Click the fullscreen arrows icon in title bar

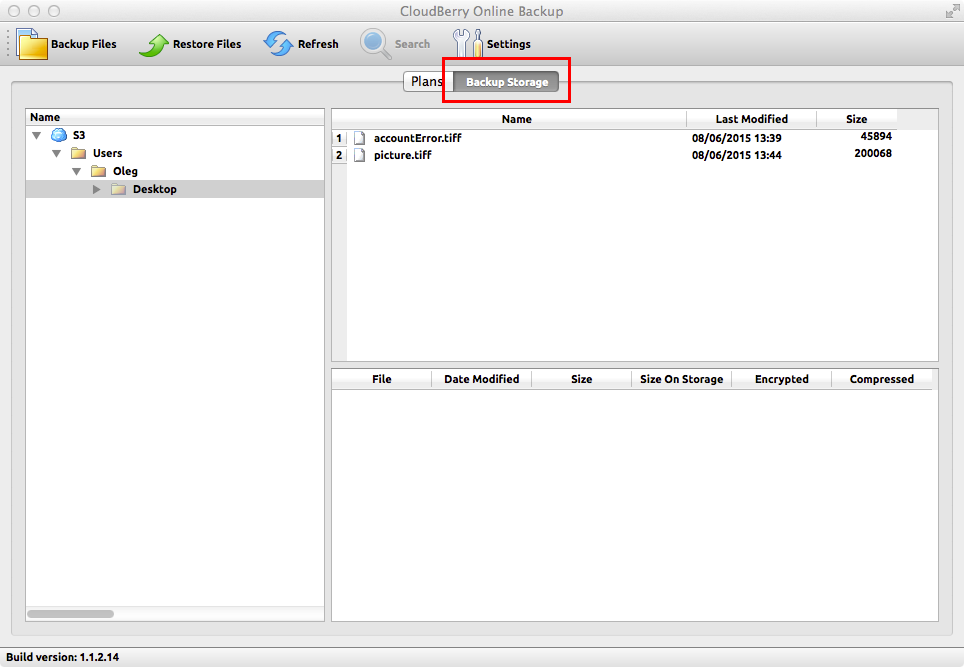pos(952,11)
